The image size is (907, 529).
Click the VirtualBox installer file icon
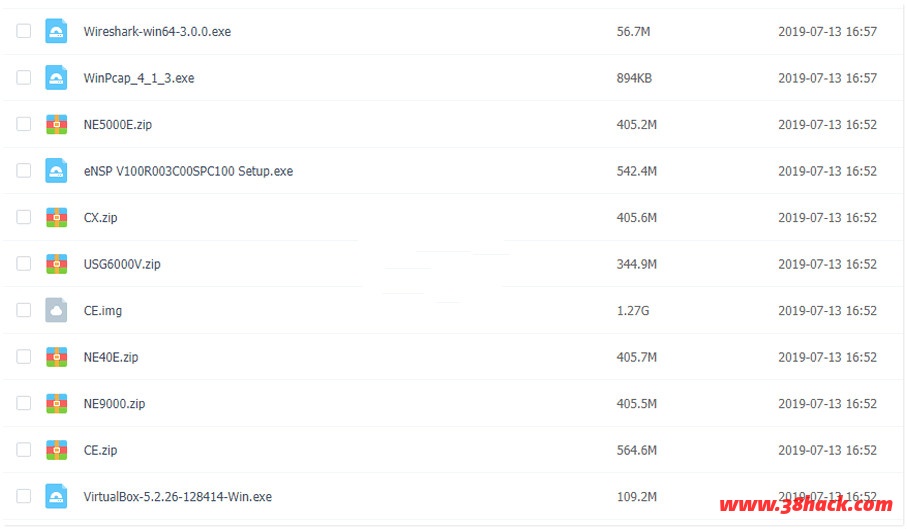pos(56,496)
